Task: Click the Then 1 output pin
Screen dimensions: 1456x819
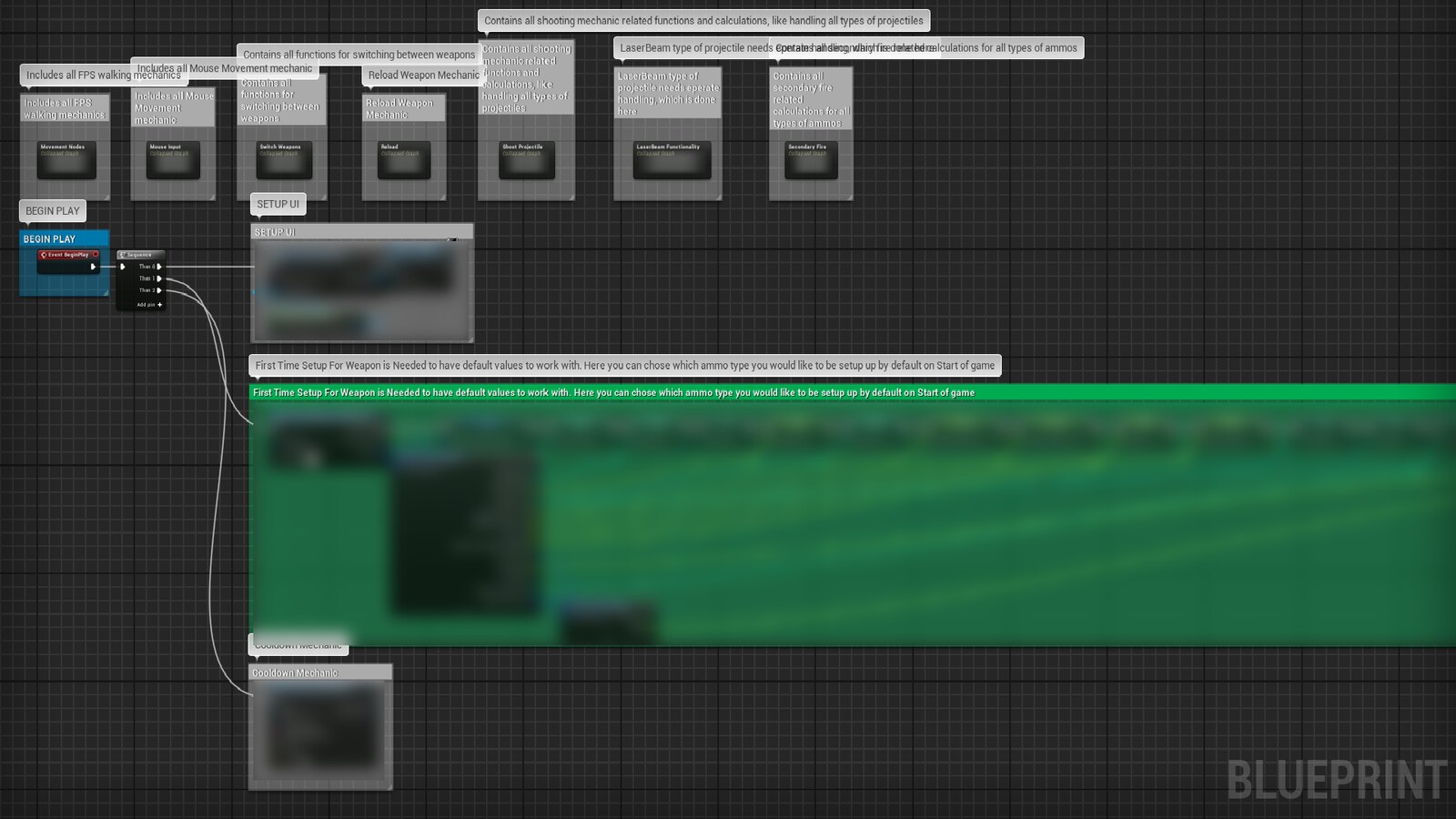Action: tap(159, 278)
